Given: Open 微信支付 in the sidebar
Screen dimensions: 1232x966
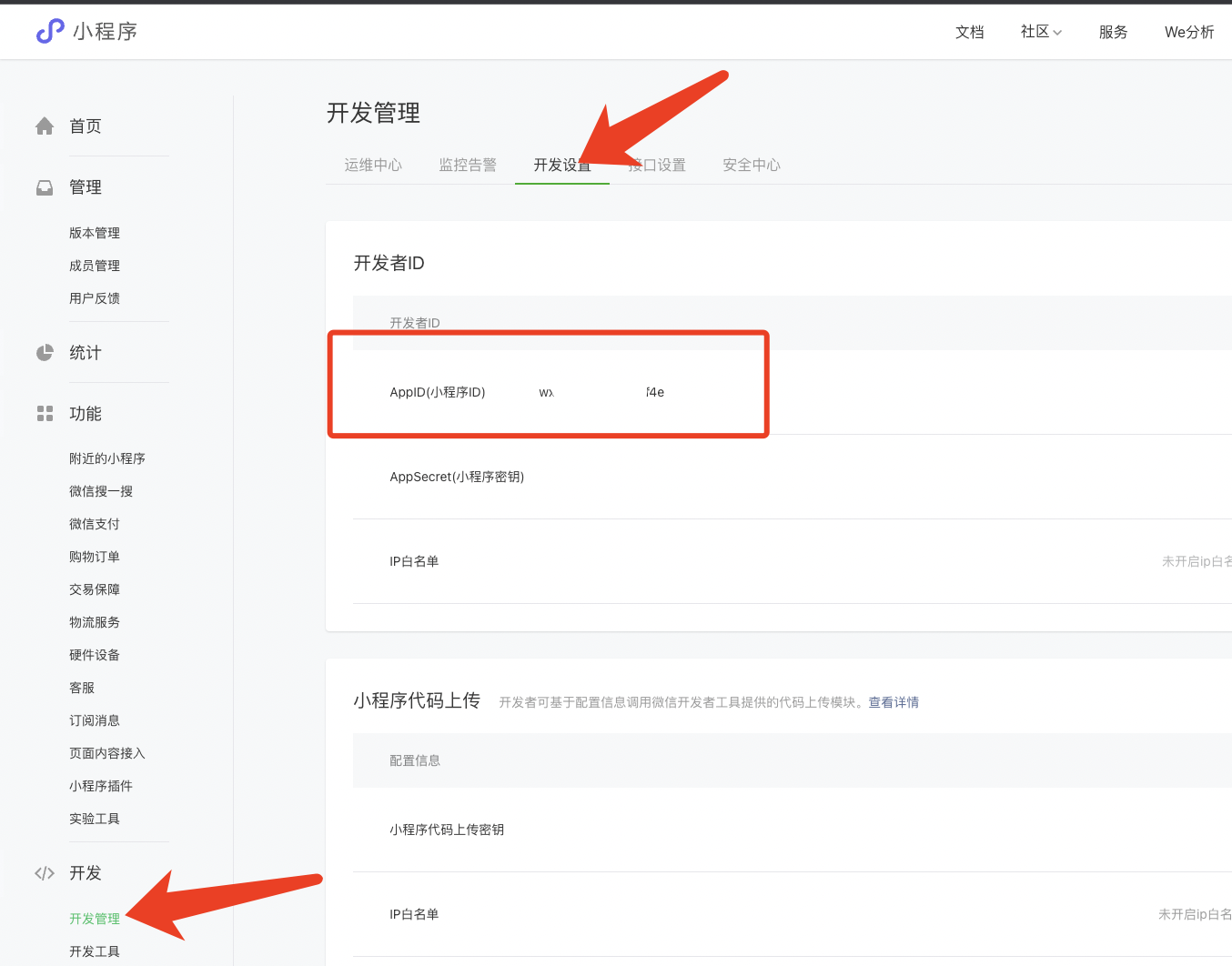Looking at the screenshot, I should point(95,524).
